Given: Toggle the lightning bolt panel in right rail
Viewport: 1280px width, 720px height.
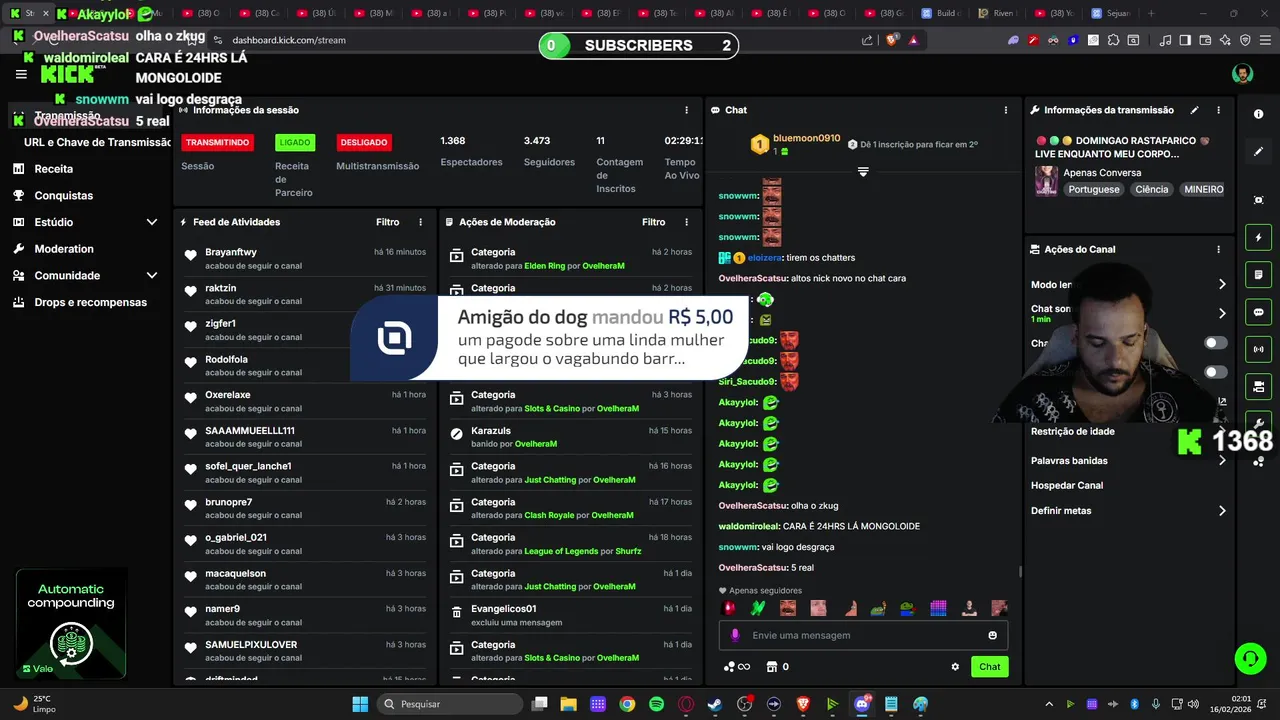Looking at the screenshot, I should tap(1258, 238).
